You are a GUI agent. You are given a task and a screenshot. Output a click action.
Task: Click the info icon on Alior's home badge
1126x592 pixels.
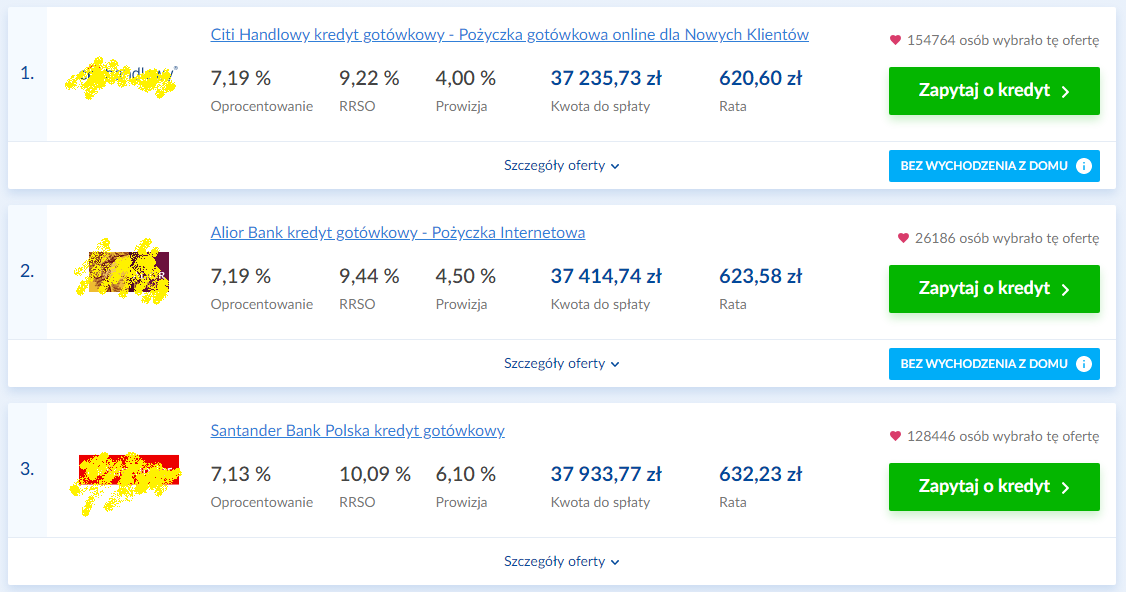tap(1084, 364)
